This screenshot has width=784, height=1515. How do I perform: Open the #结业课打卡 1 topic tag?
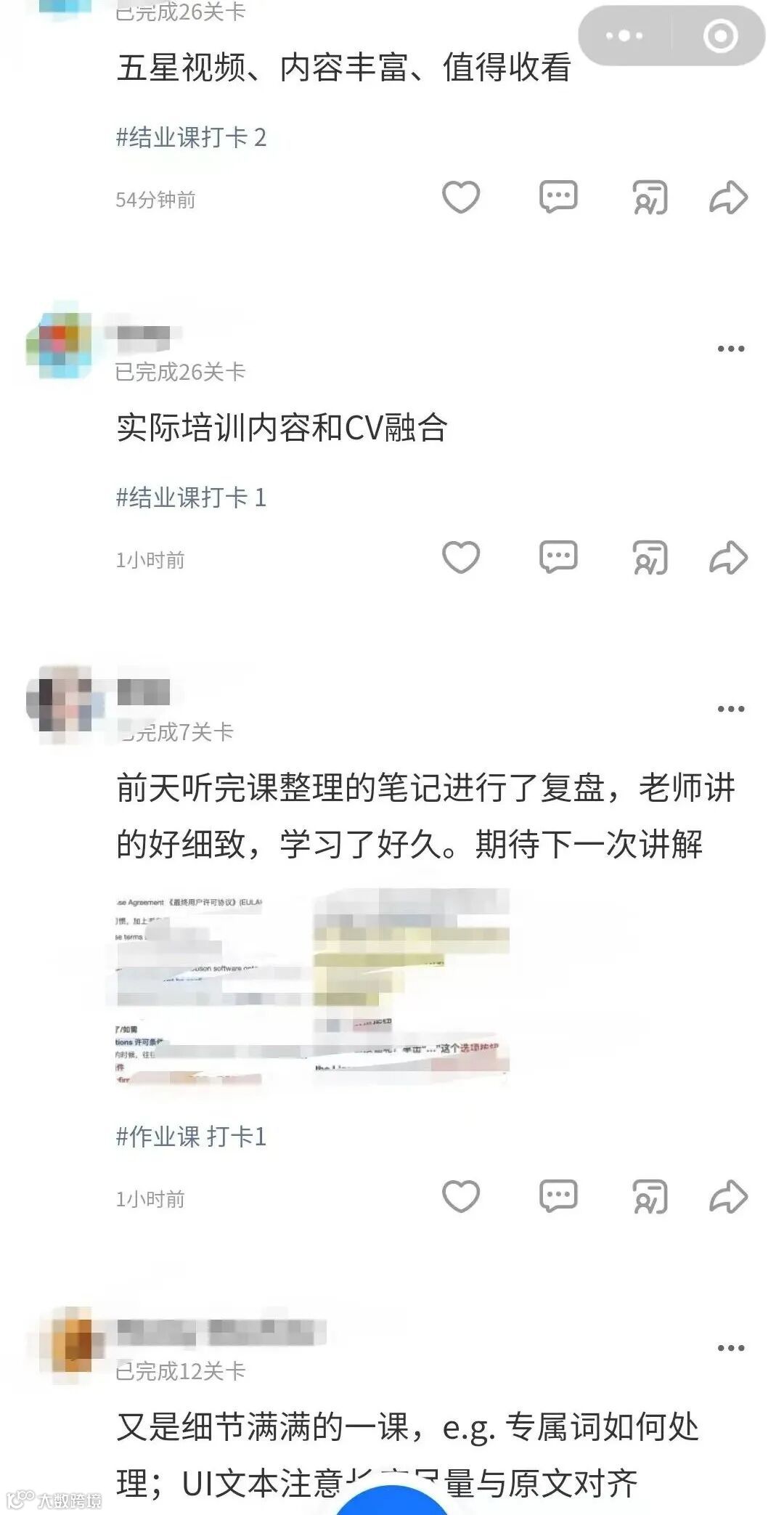coord(191,497)
